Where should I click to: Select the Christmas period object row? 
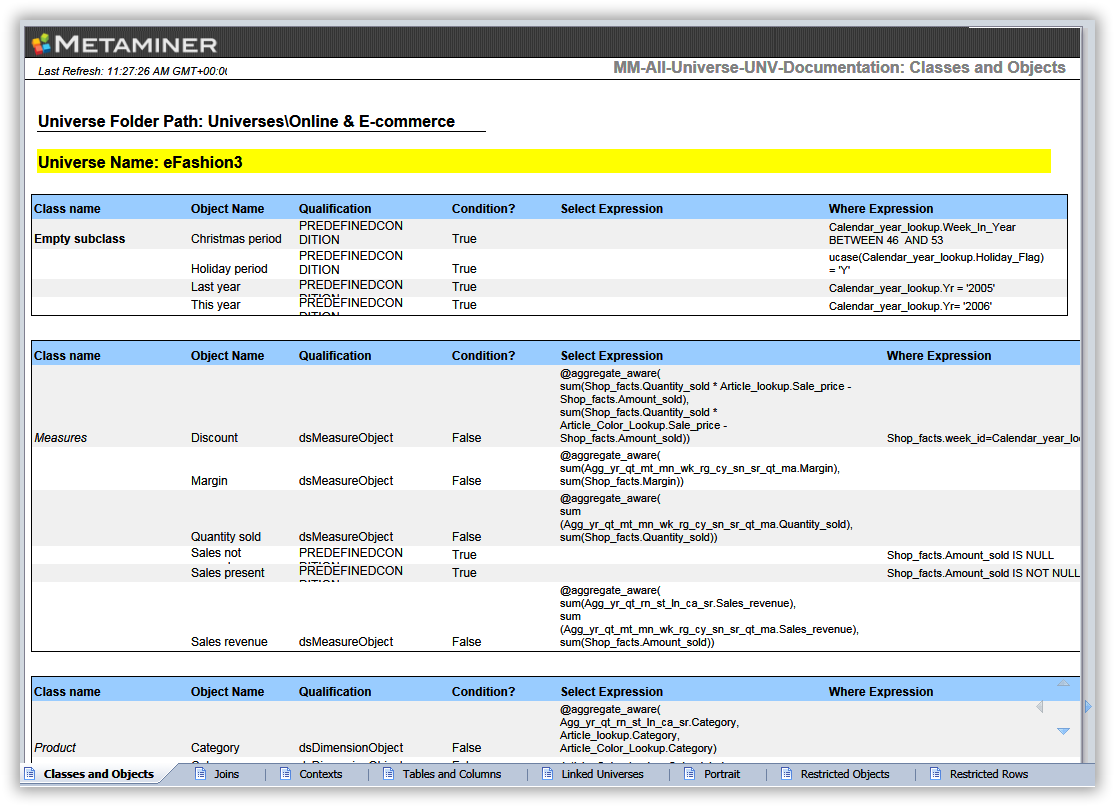pos(549,234)
